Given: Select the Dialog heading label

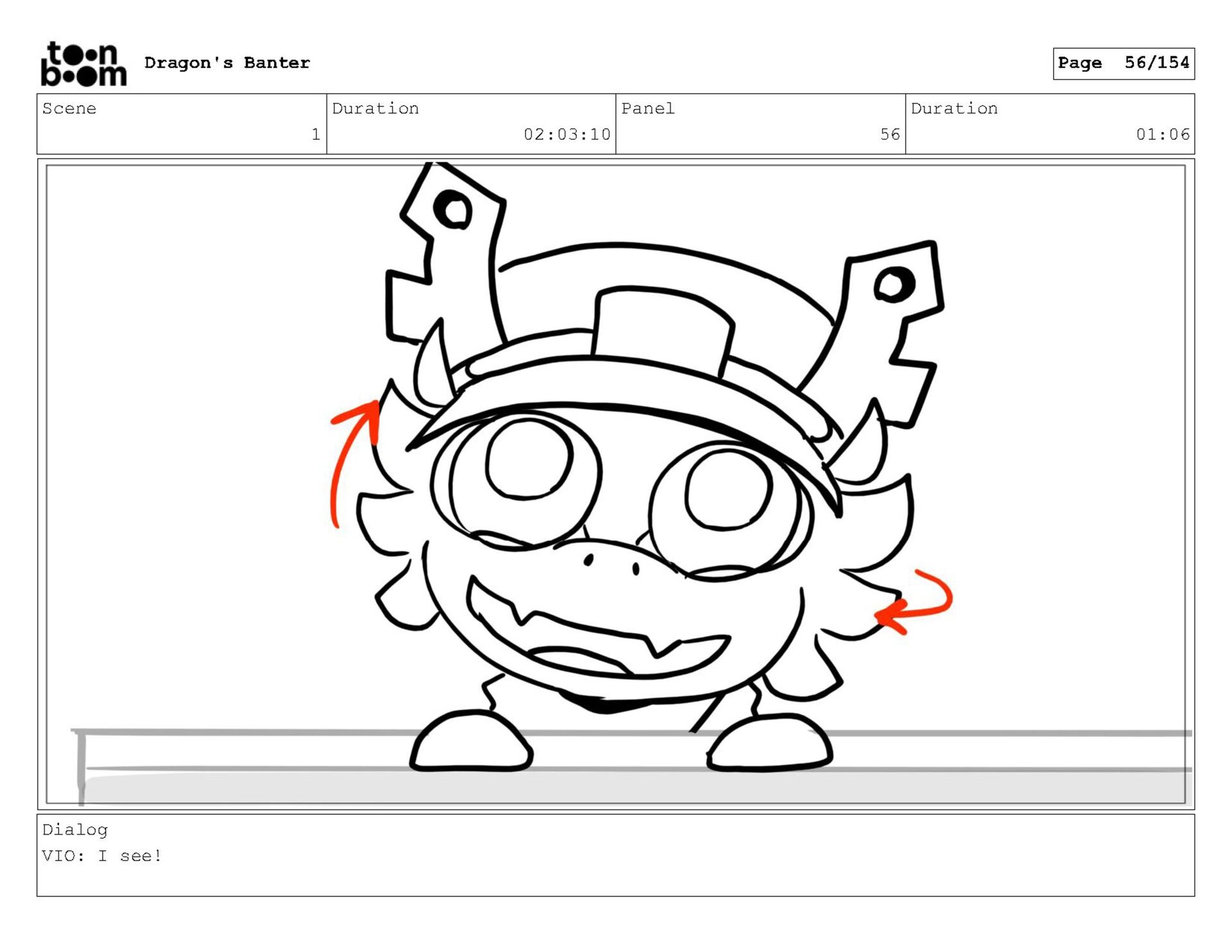Looking at the screenshot, I should pyautogui.click(x=75, y=829).
